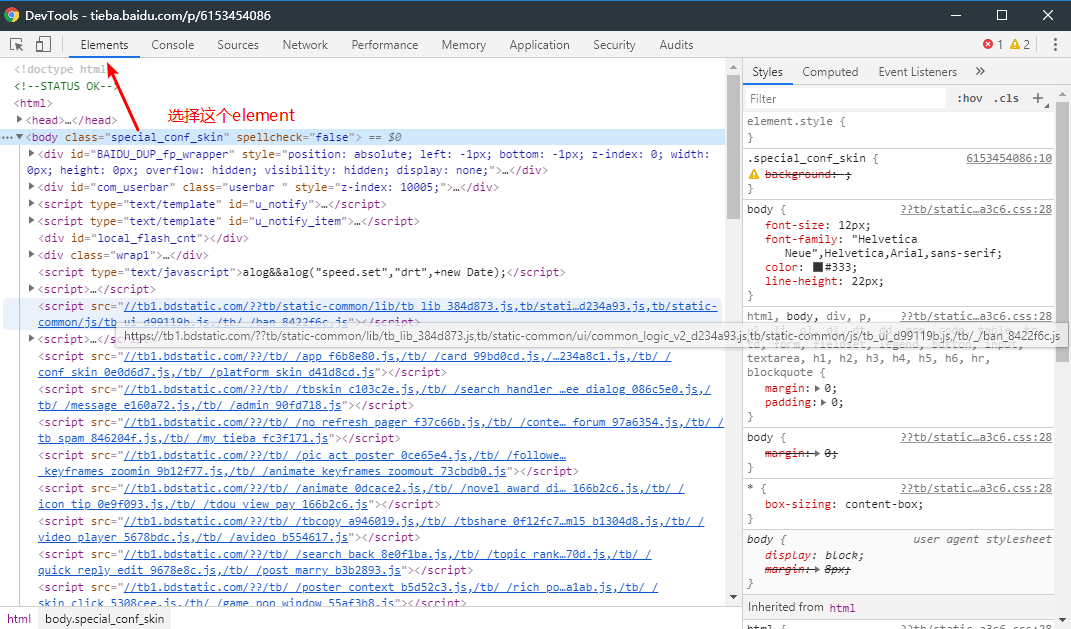Select the local_flash_cnt div row

click(x=143, y=238)
